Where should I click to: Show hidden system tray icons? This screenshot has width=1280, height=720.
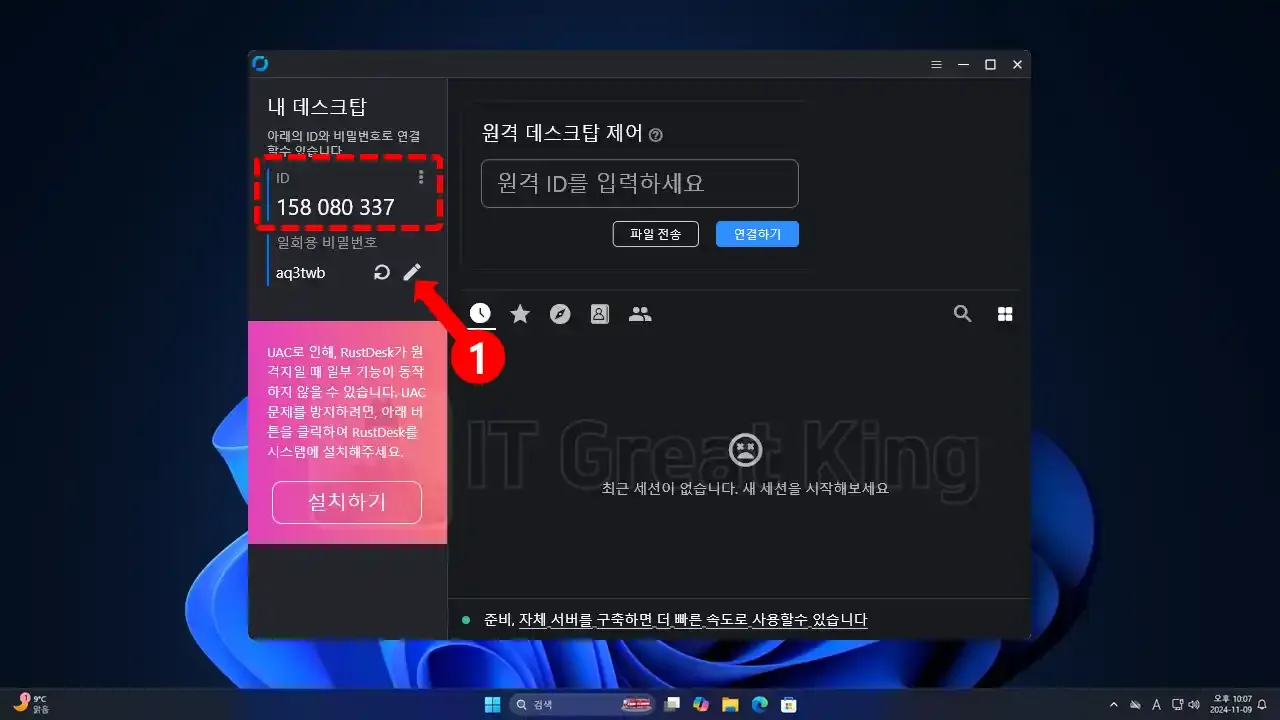tap(1114, 704)
